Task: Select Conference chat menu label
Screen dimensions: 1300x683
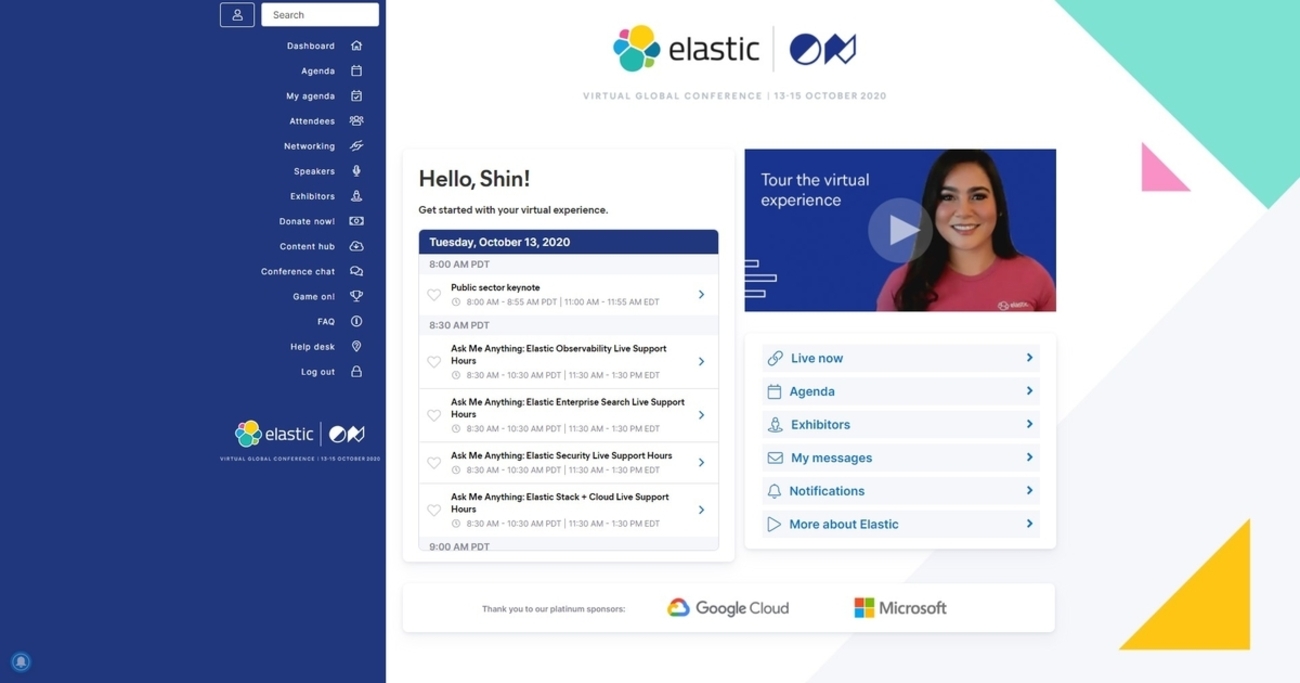Action: (x=298, y=271)
